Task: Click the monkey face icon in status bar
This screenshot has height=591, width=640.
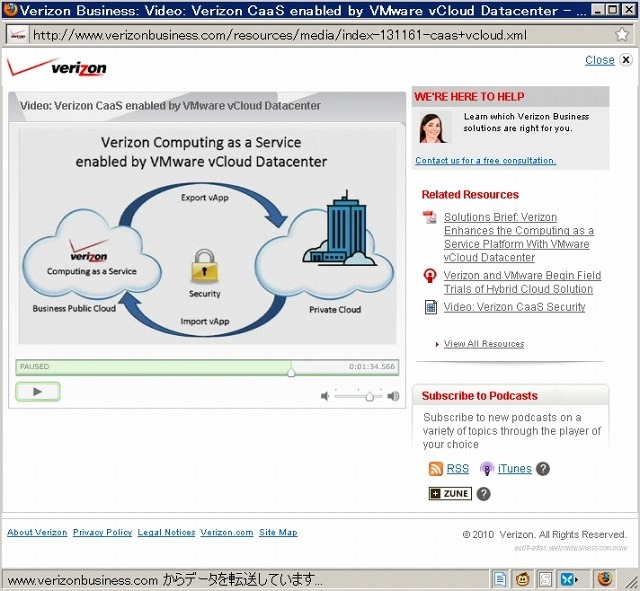Action: tap(522, 579)
